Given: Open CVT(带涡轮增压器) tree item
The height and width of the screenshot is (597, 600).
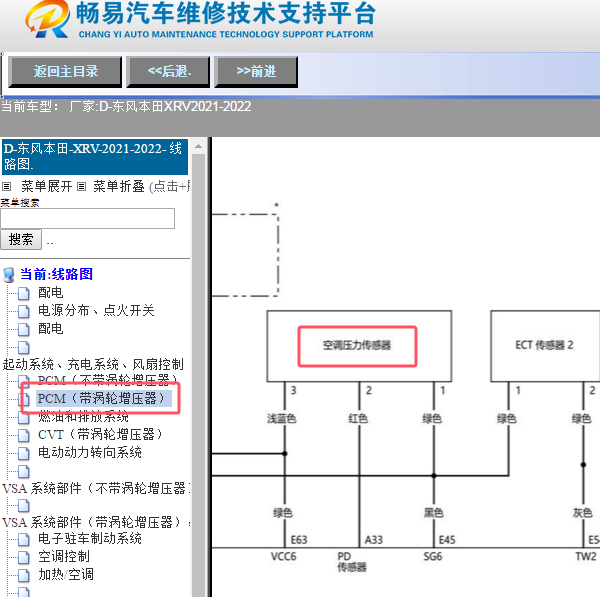Looking at the screenshot, I should coord(101,434).
